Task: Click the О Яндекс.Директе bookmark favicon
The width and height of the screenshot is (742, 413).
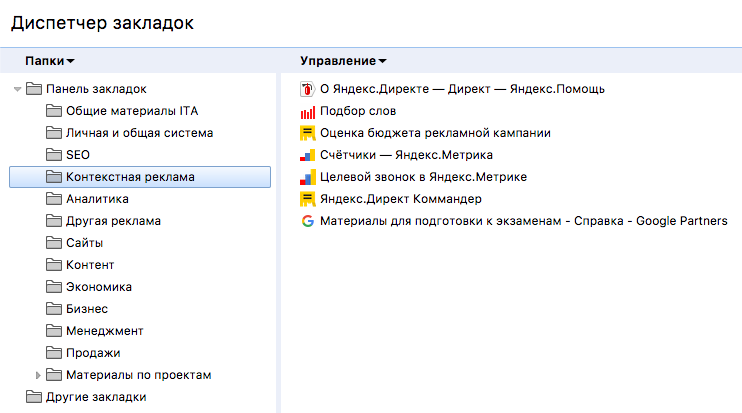Action: pos(308,89)
